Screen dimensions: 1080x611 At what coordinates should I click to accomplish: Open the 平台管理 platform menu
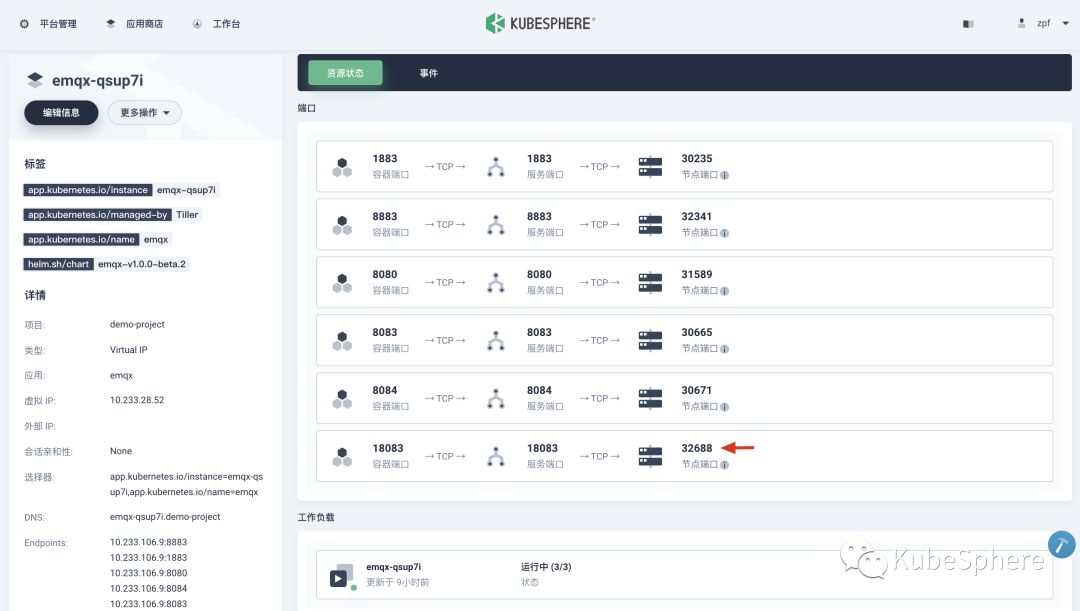click(48, 23)
